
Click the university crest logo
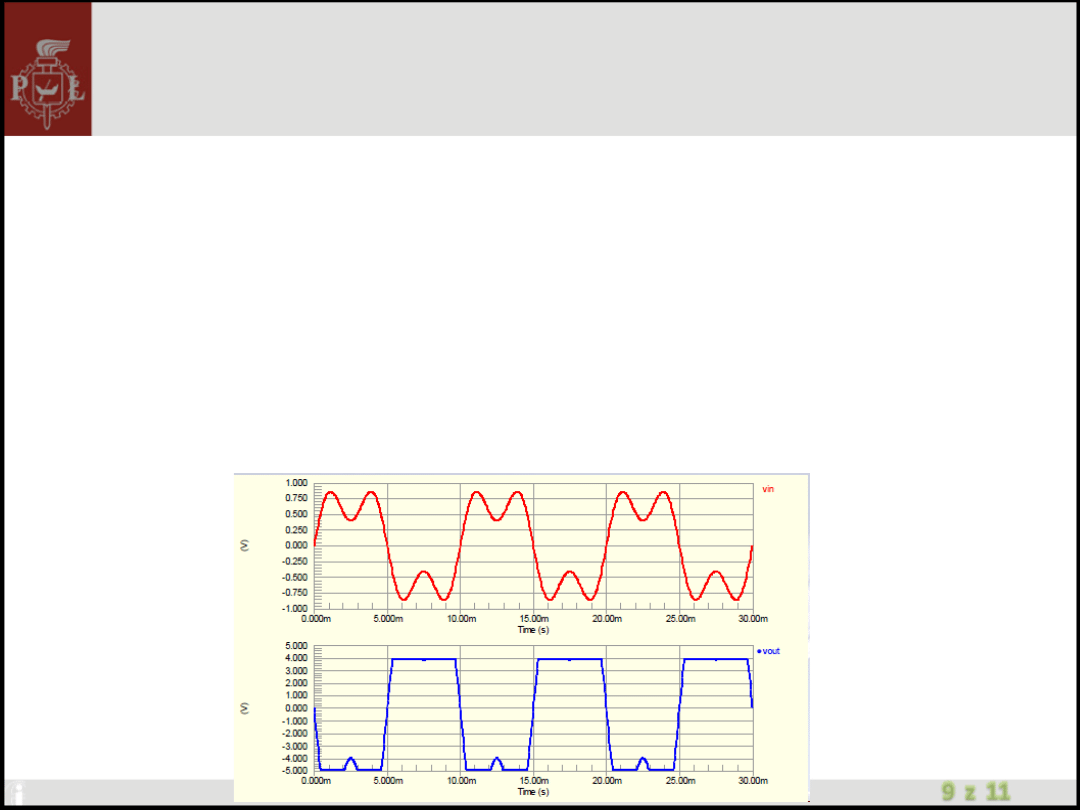[x=47, y=69]
